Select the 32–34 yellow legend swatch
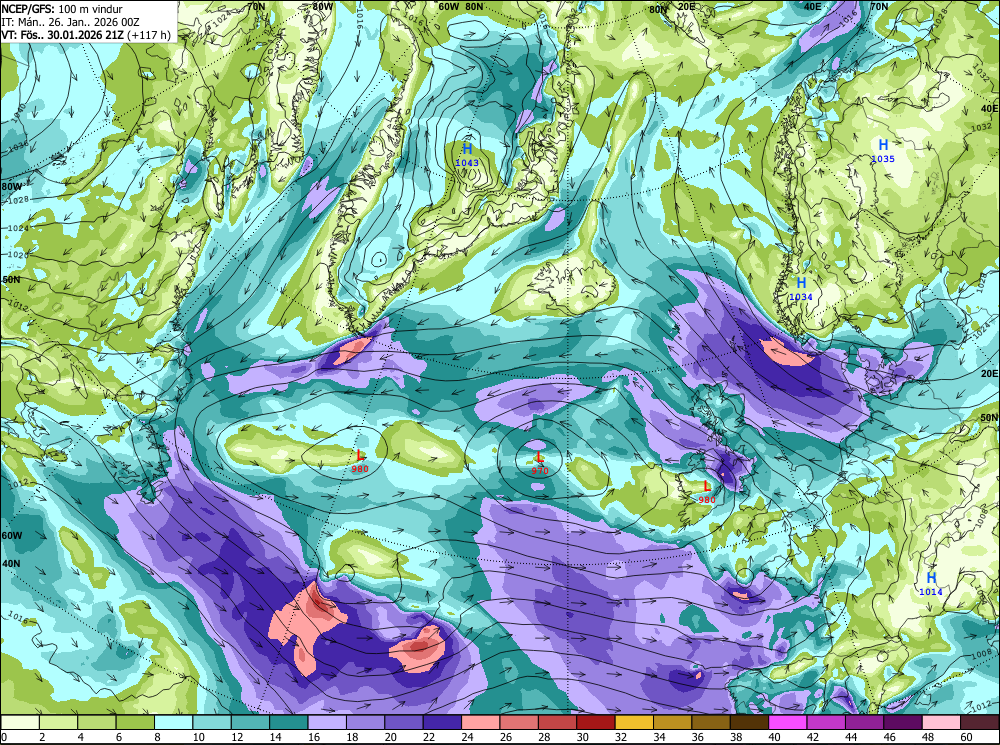The width and height of the screenshot is (1000, 745). pos(635,722)
